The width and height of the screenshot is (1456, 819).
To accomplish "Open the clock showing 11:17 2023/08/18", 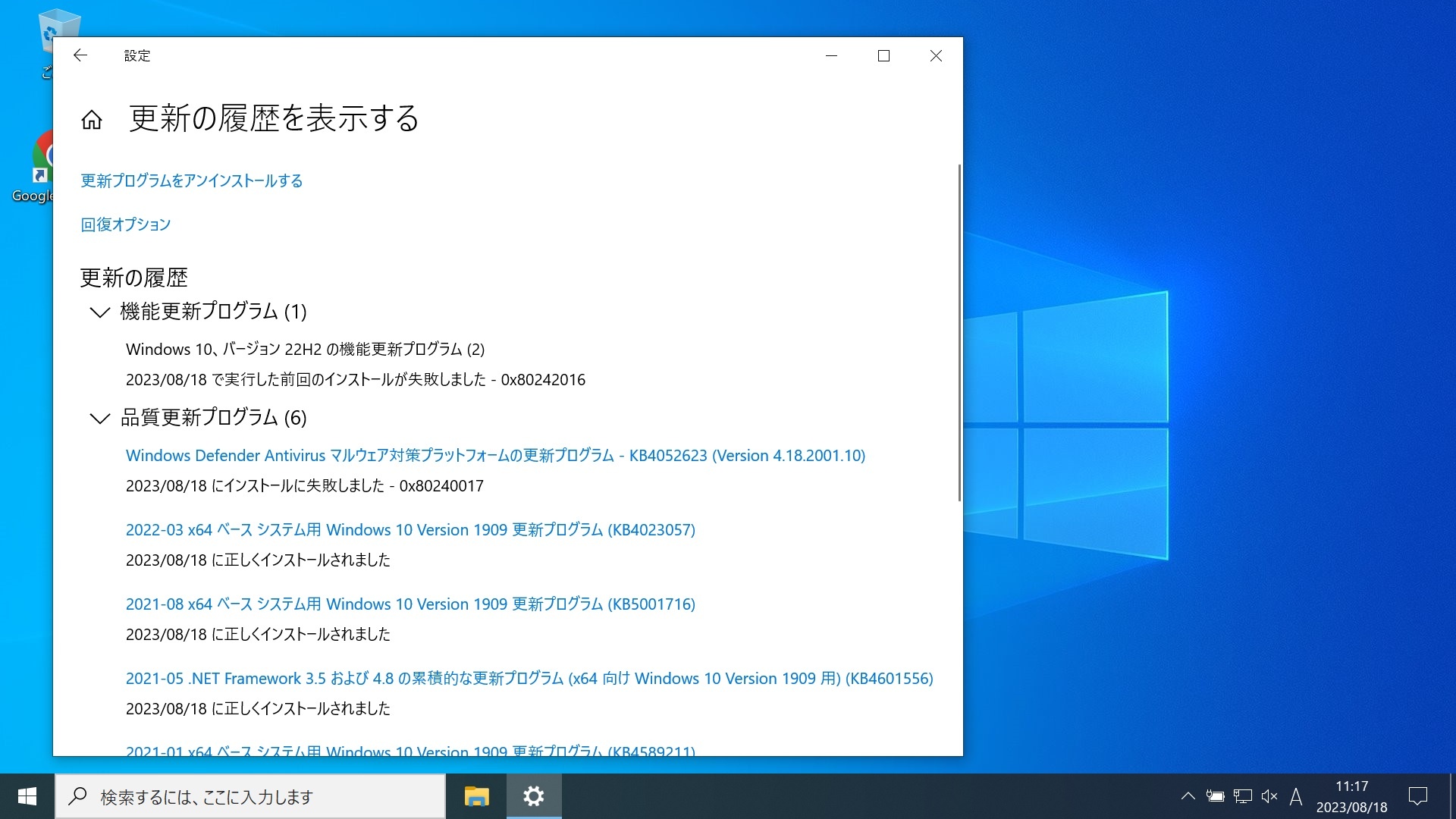I will point(1351,796).
